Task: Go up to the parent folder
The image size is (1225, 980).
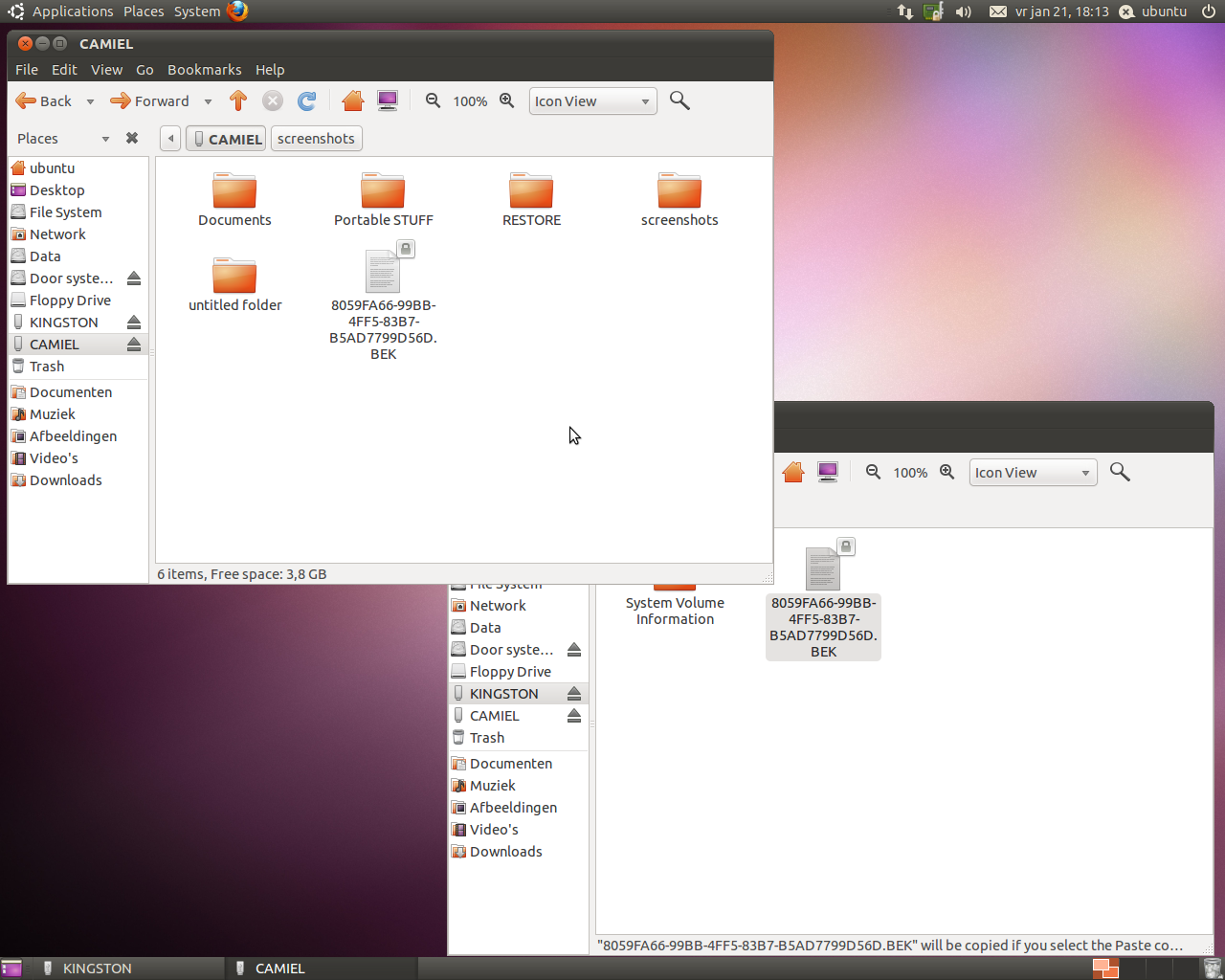Action: click(x=238, y=100)
